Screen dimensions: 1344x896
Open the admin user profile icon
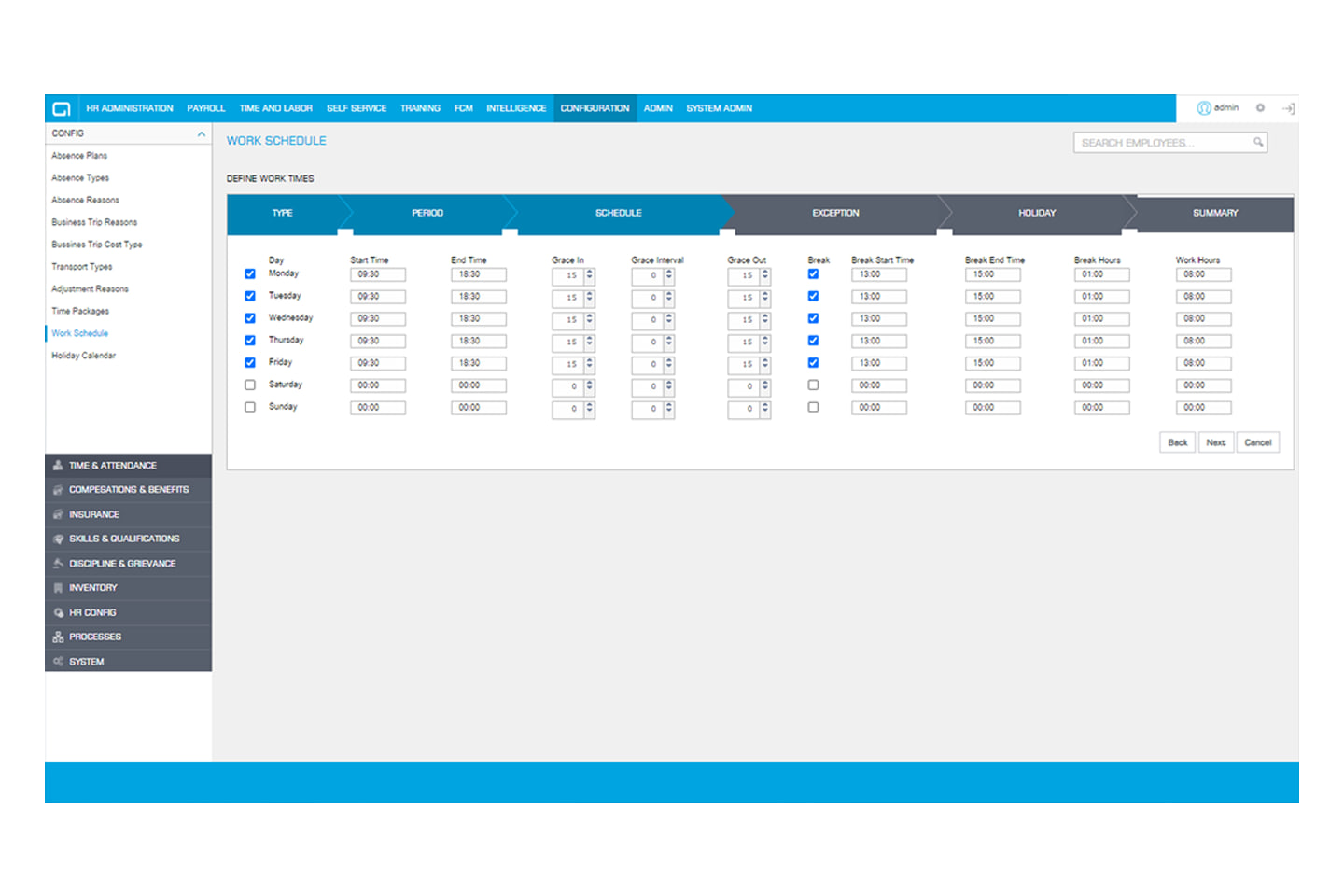click(x=1204, y=108)
